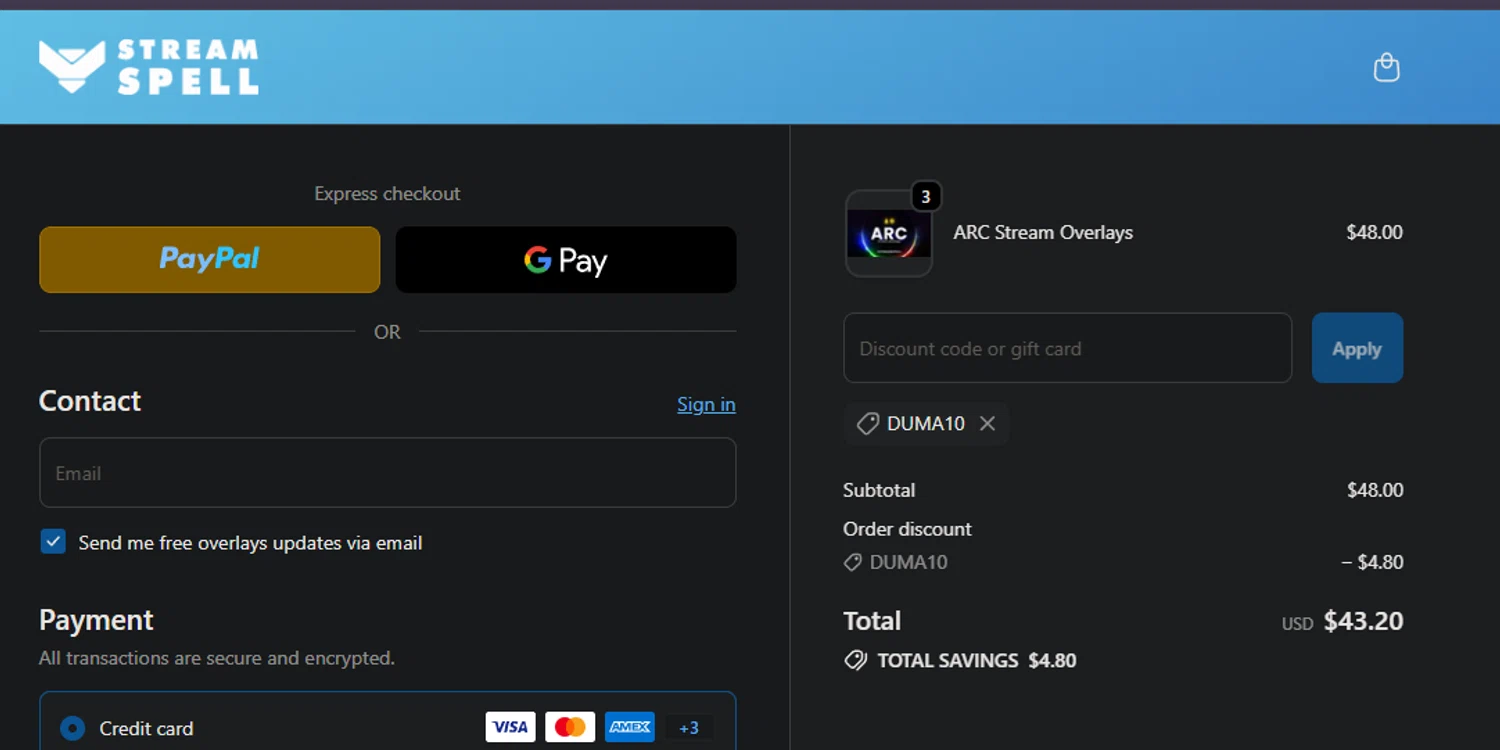Click the Subtotal label
The height and width of the screenshot is (750, 1500).
coord(879,490)
